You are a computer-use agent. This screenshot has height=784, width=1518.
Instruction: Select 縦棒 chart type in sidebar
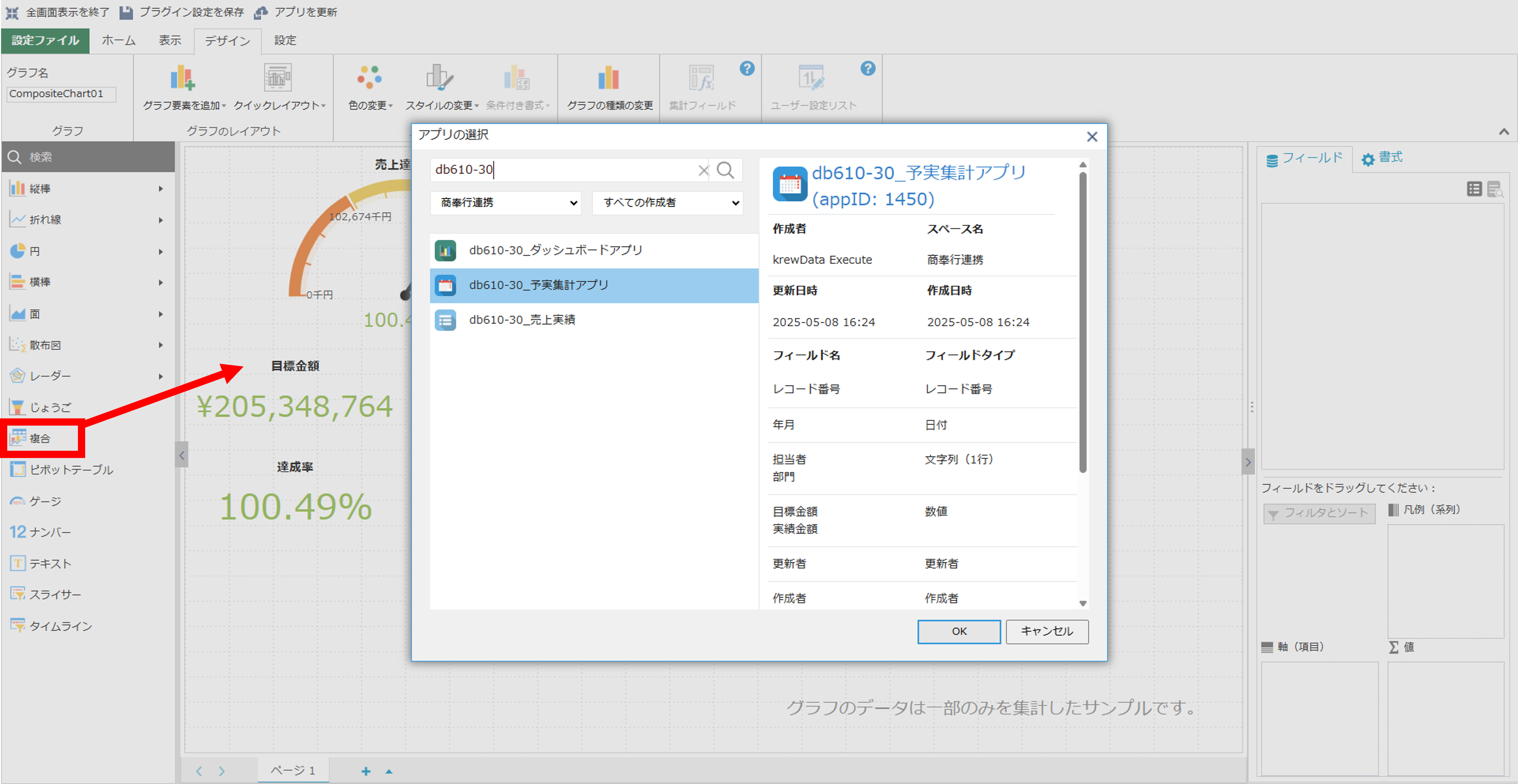coord(87,189)
